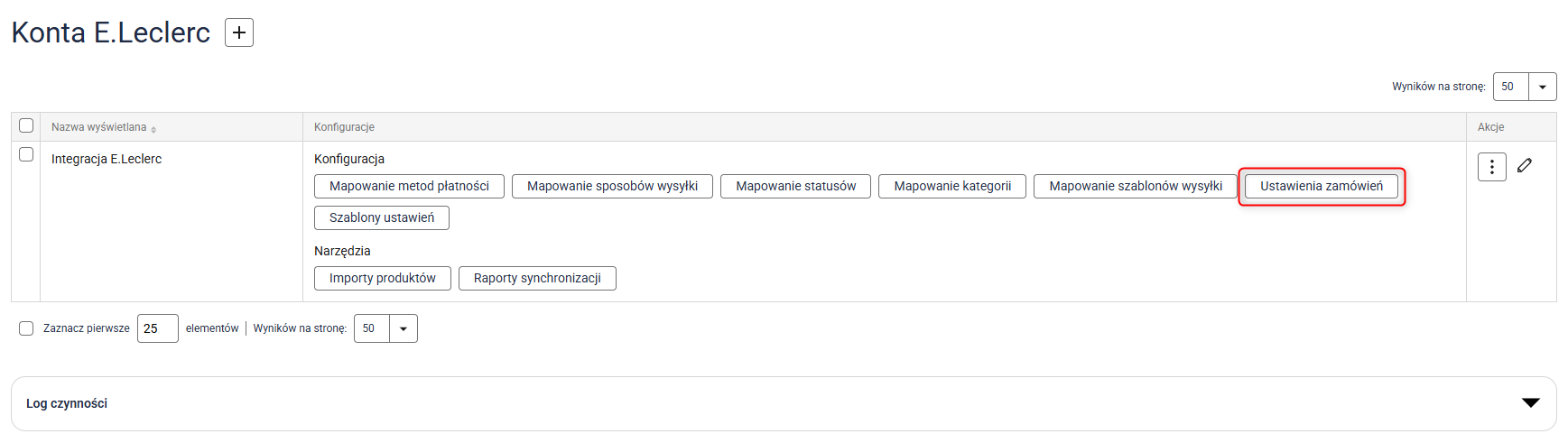Open the three-dot actions menu
Image resolution: width=1568 pixels, height=443 pixels.
coord(1491,167)
